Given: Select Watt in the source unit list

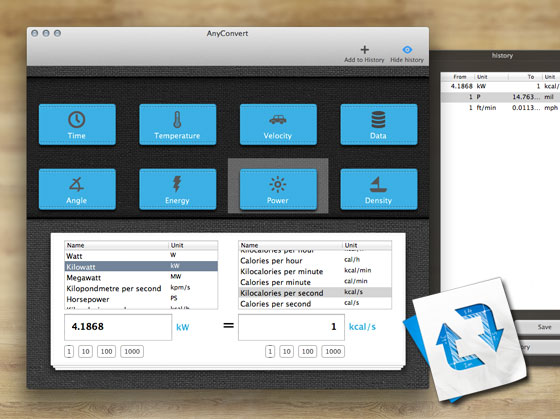Looking at the screenshot, I should 141,256.
